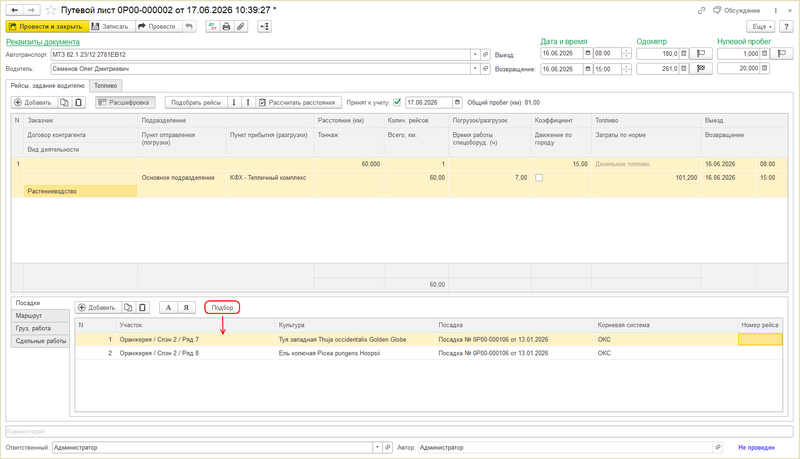Toggle the Принят к учету checkbox
This screenshot has width=800, height=459.
click(x=397, y=102)
